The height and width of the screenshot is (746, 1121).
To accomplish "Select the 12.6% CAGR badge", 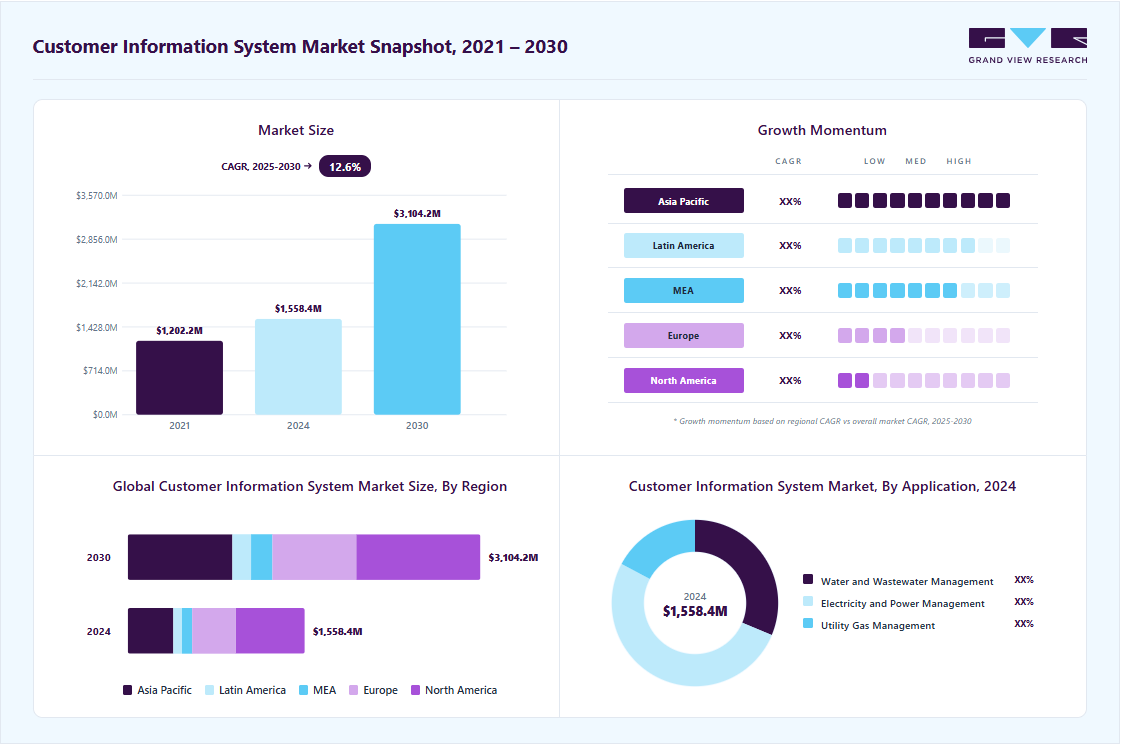I will [x=345, y=167].
